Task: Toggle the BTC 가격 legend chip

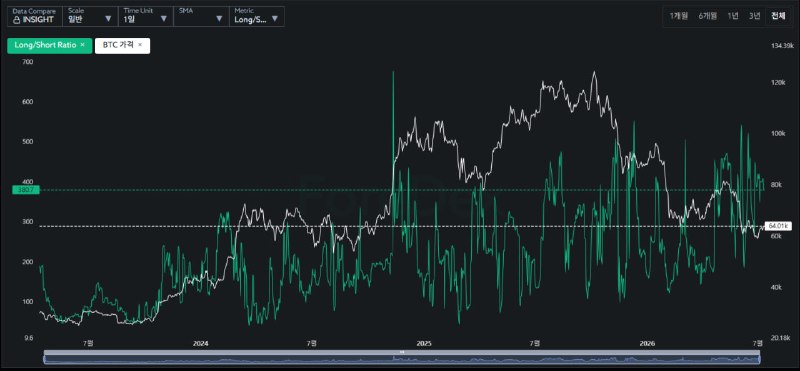Action: (122, 45)
